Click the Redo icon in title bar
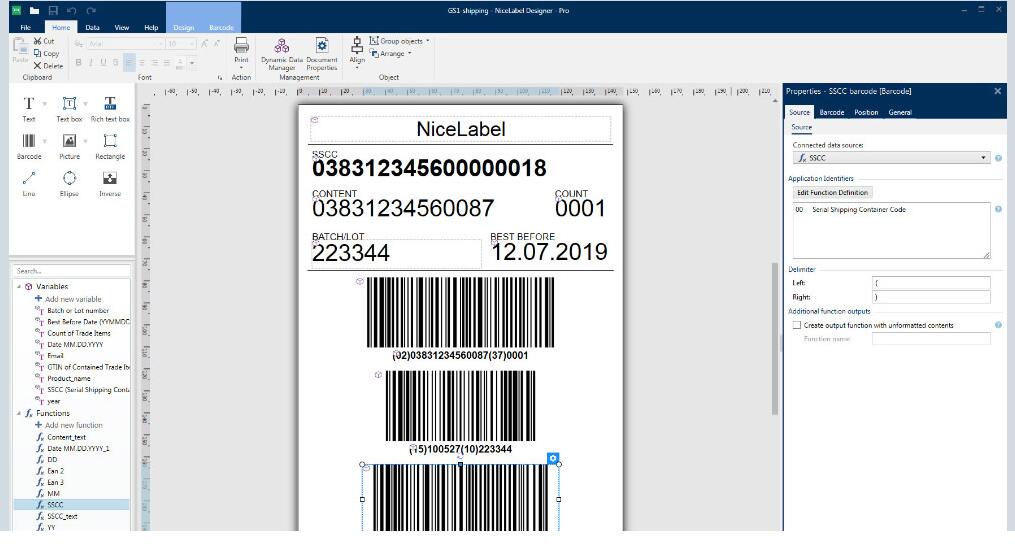 tap(91, 10)
